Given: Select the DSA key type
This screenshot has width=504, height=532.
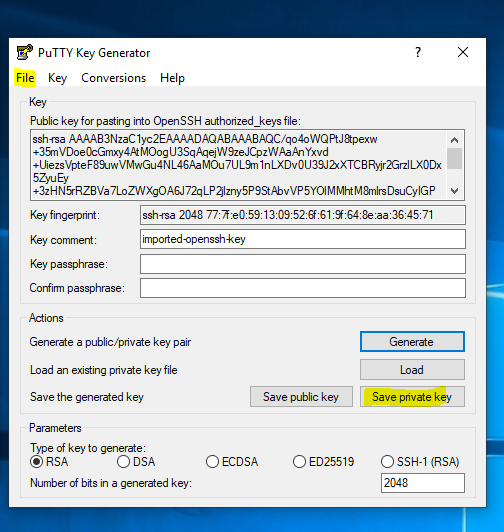Looking at the screenshot, I should [136, 462].
